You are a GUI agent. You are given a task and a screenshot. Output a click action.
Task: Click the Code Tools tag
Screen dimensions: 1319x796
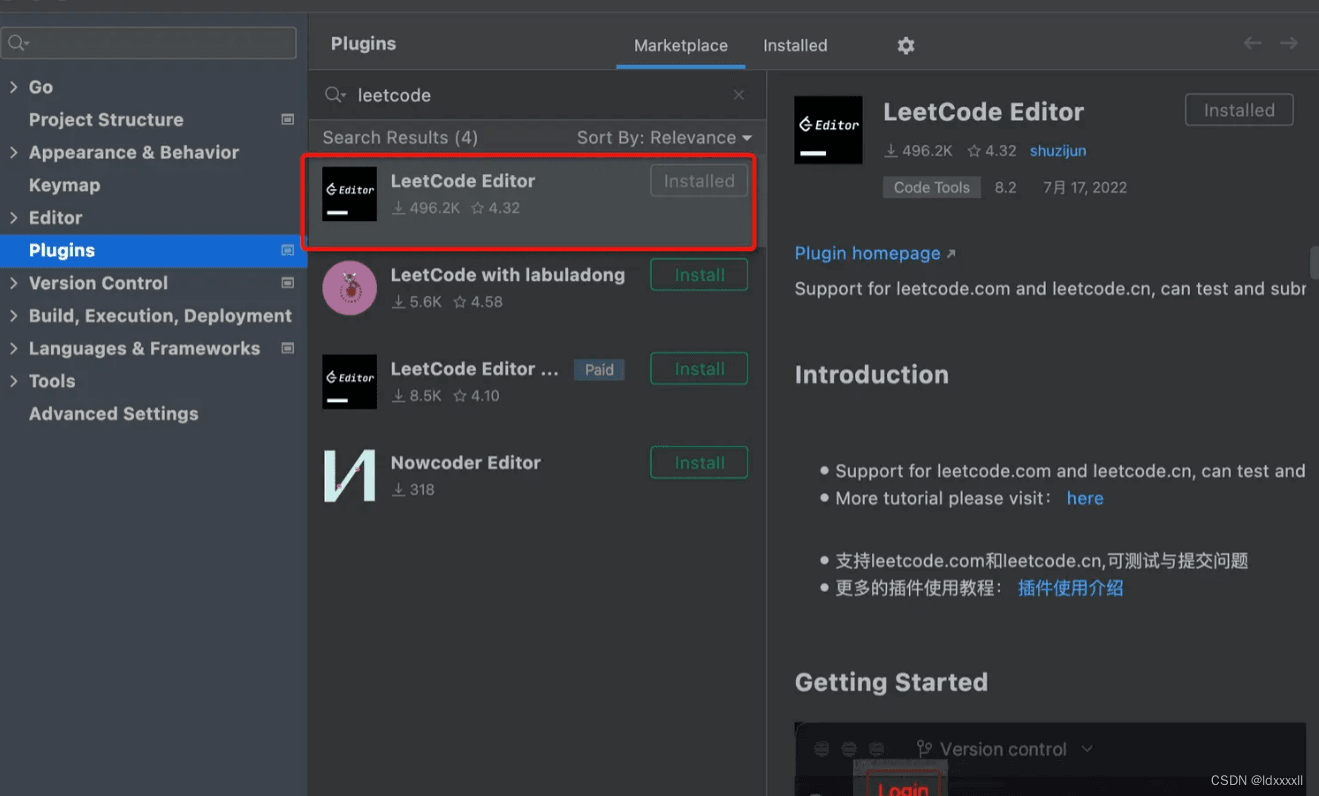pos(932,187)
